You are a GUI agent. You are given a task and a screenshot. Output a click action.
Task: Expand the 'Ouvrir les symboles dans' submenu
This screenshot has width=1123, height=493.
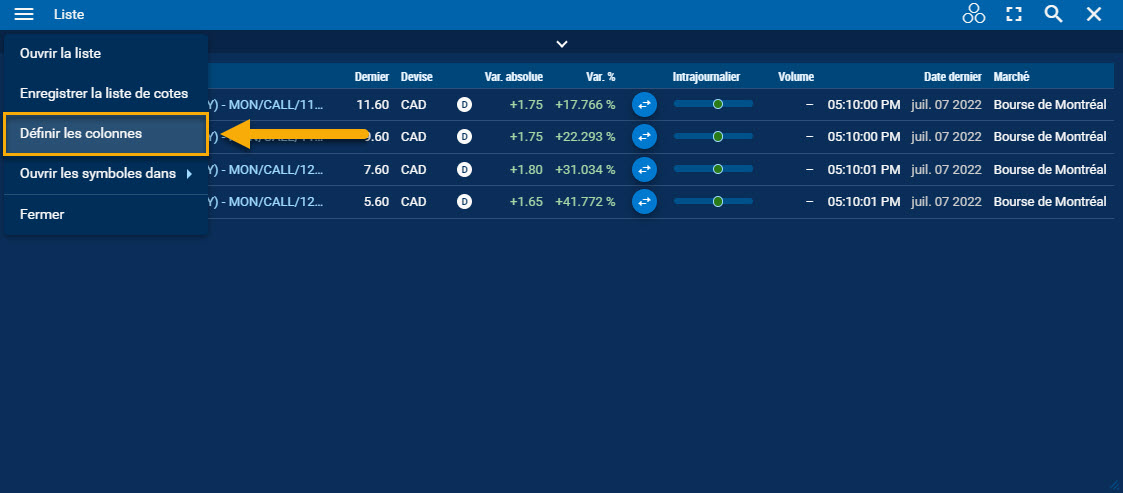point(105,174)
